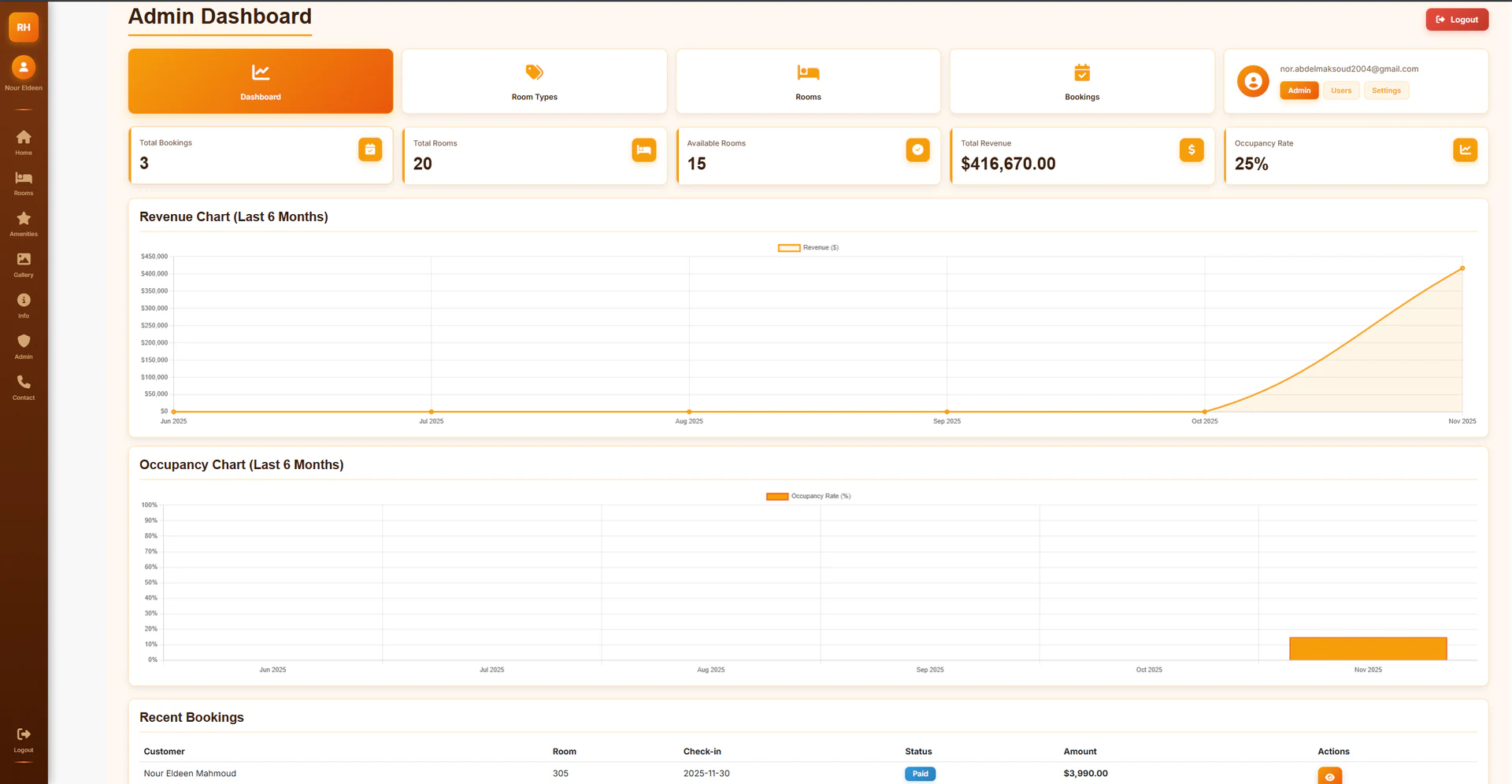Click the Jul 2025 revenue data point
The width and height of the screenshot is (1512, 784).
pyautogui.click(x=432, y=412)
